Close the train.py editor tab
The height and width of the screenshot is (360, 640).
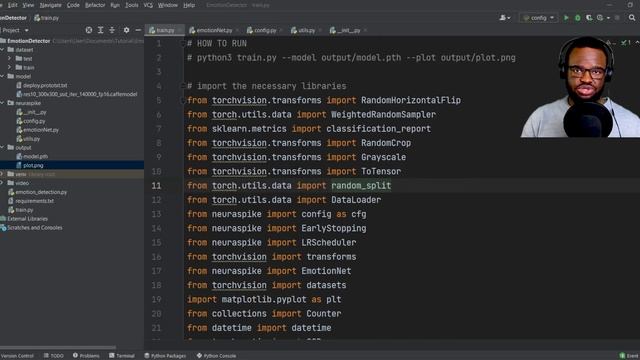pyautogui.click(x=180, y=31)
